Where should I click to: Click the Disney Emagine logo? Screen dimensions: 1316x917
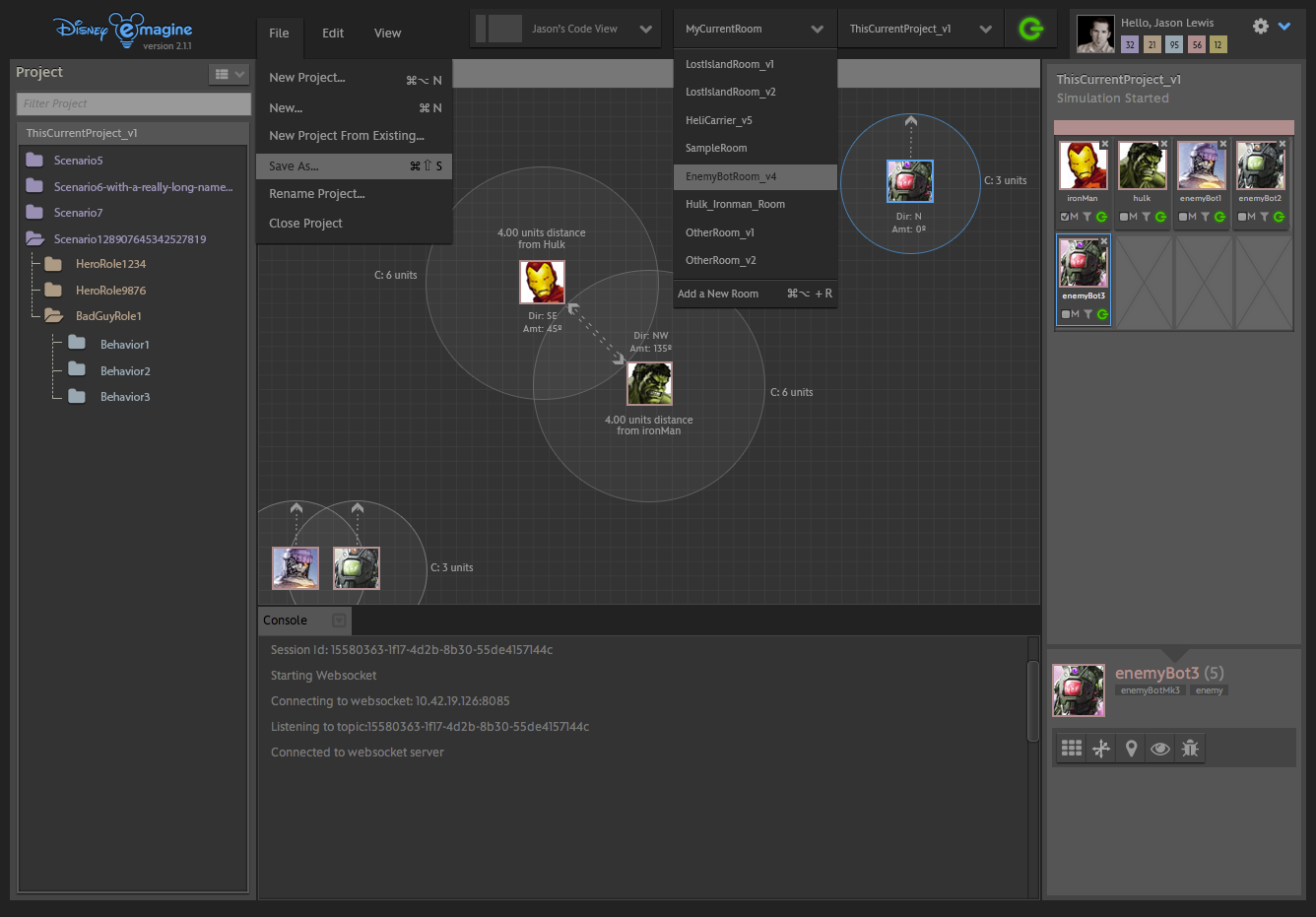123,32
